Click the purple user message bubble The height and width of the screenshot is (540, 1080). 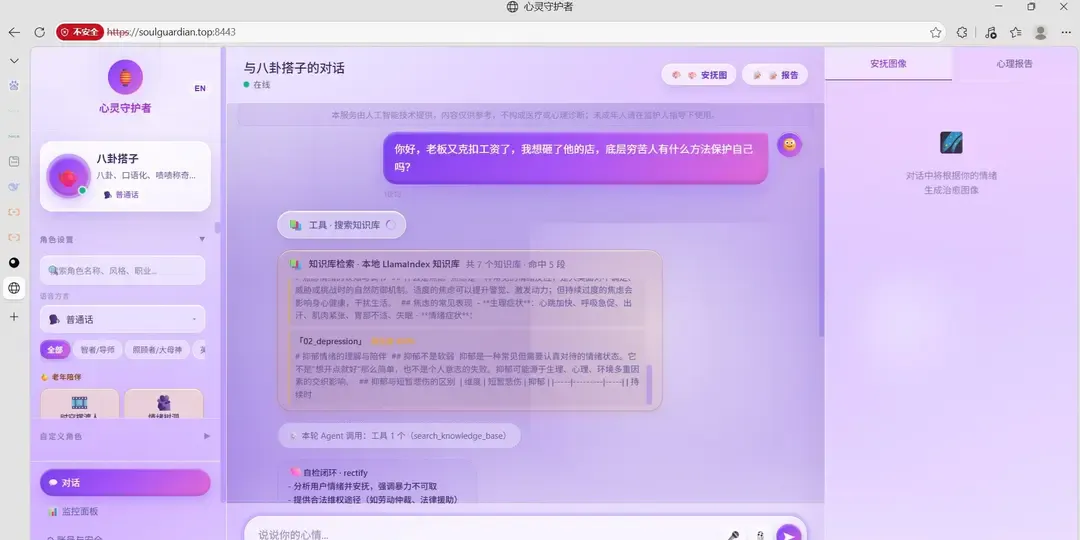[576, 158]
